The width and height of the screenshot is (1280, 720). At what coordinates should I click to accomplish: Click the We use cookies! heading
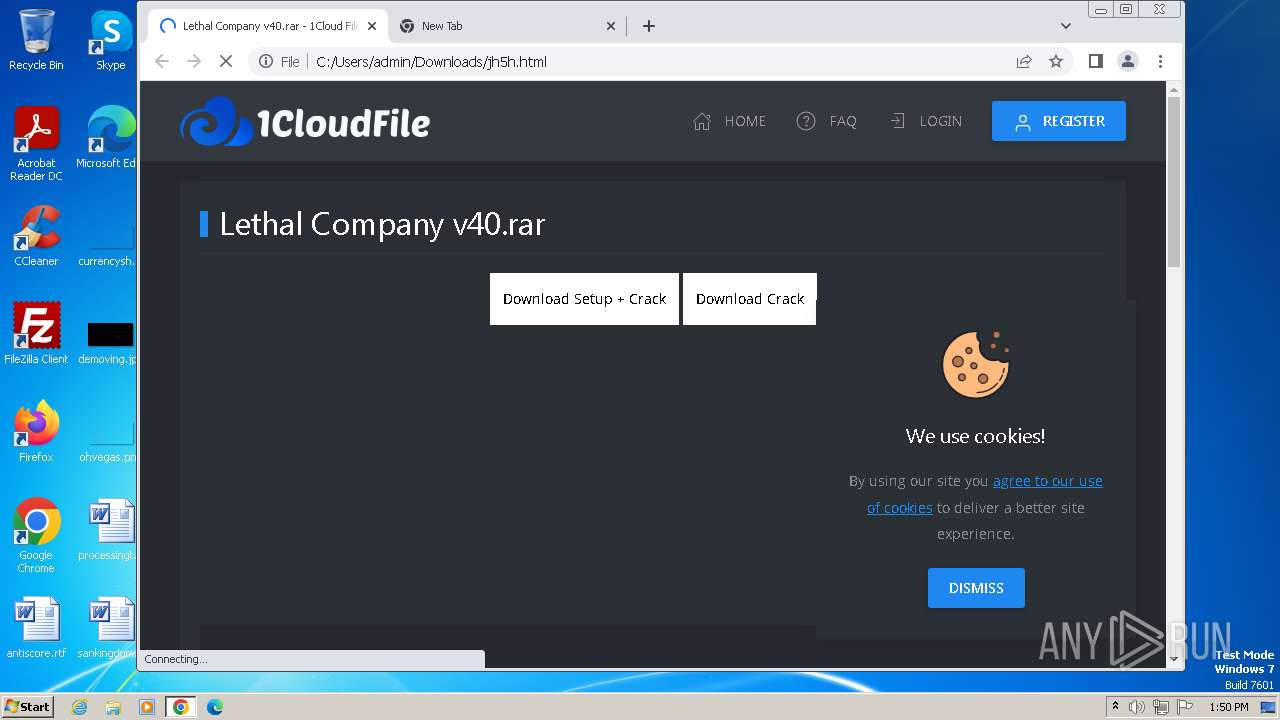(x=975, y=436)
